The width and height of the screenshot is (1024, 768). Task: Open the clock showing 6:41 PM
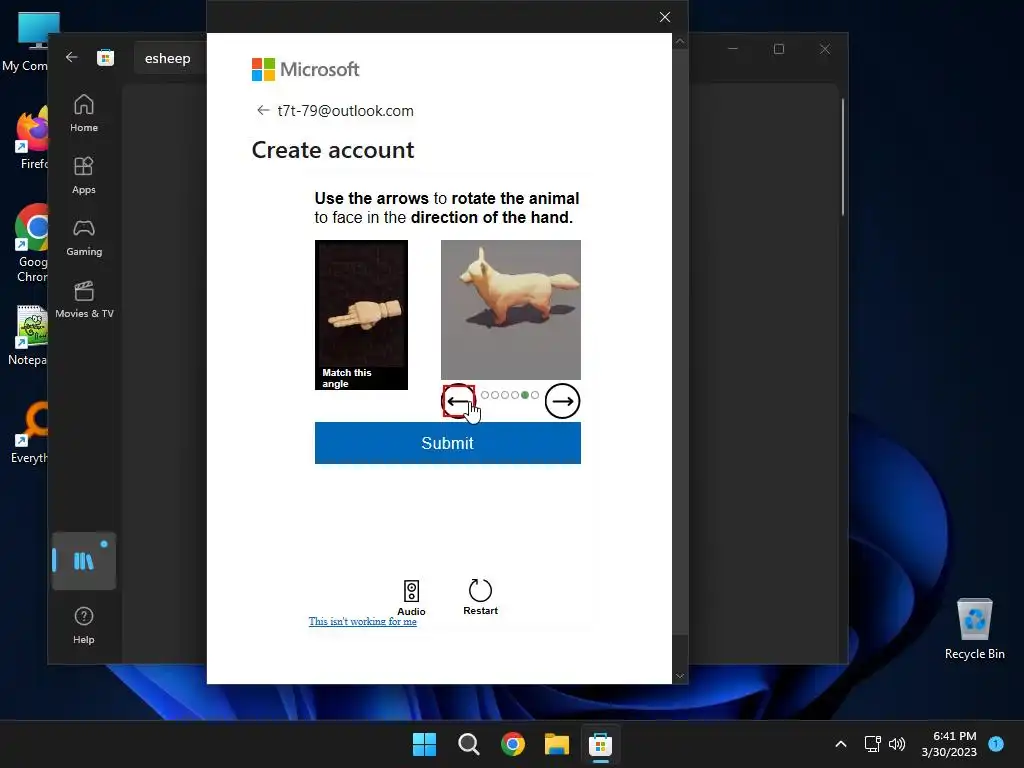coord(949,744)
